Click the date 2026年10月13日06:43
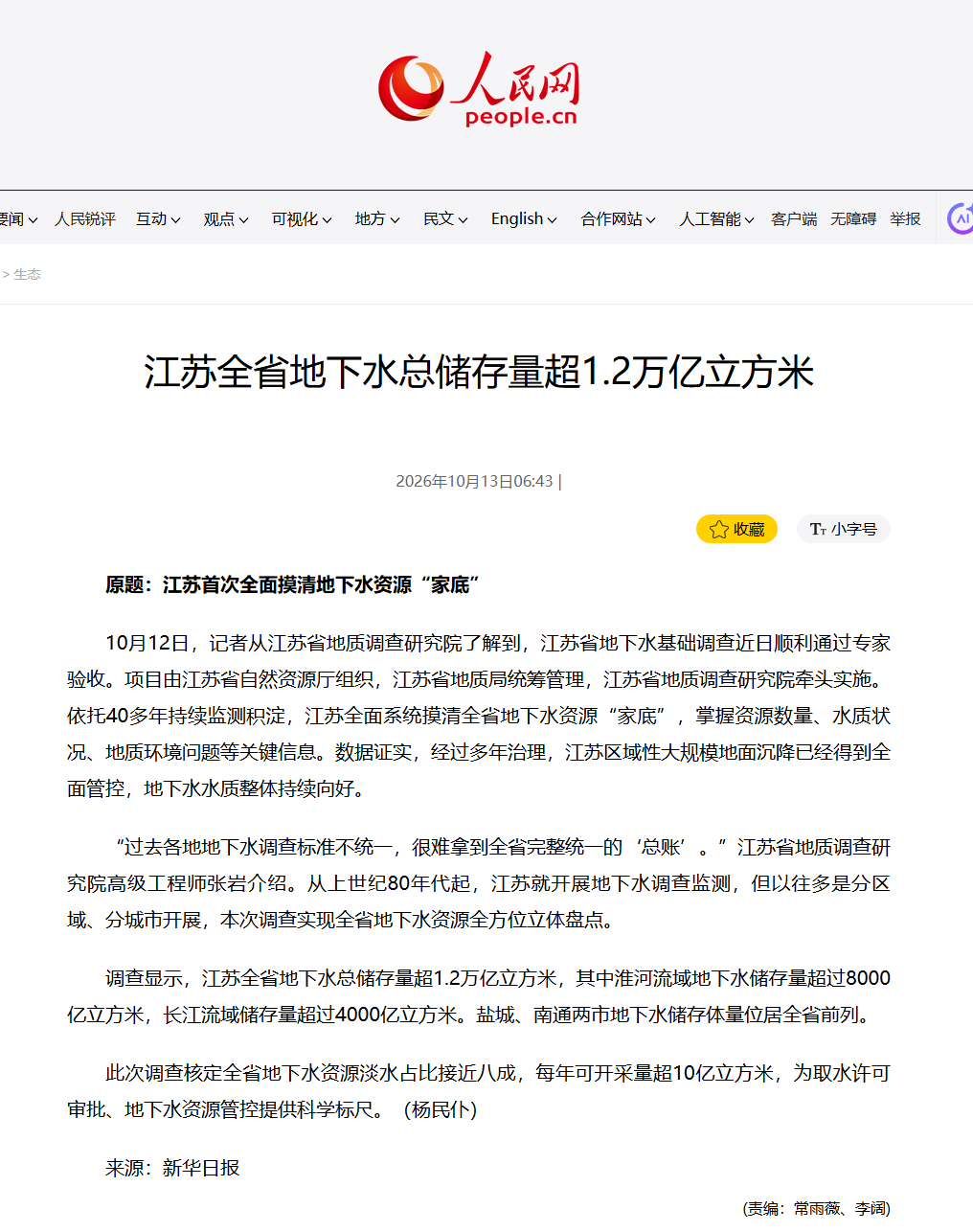The image size is (973, 1232). pyautogui.click(x=474, y=481)
